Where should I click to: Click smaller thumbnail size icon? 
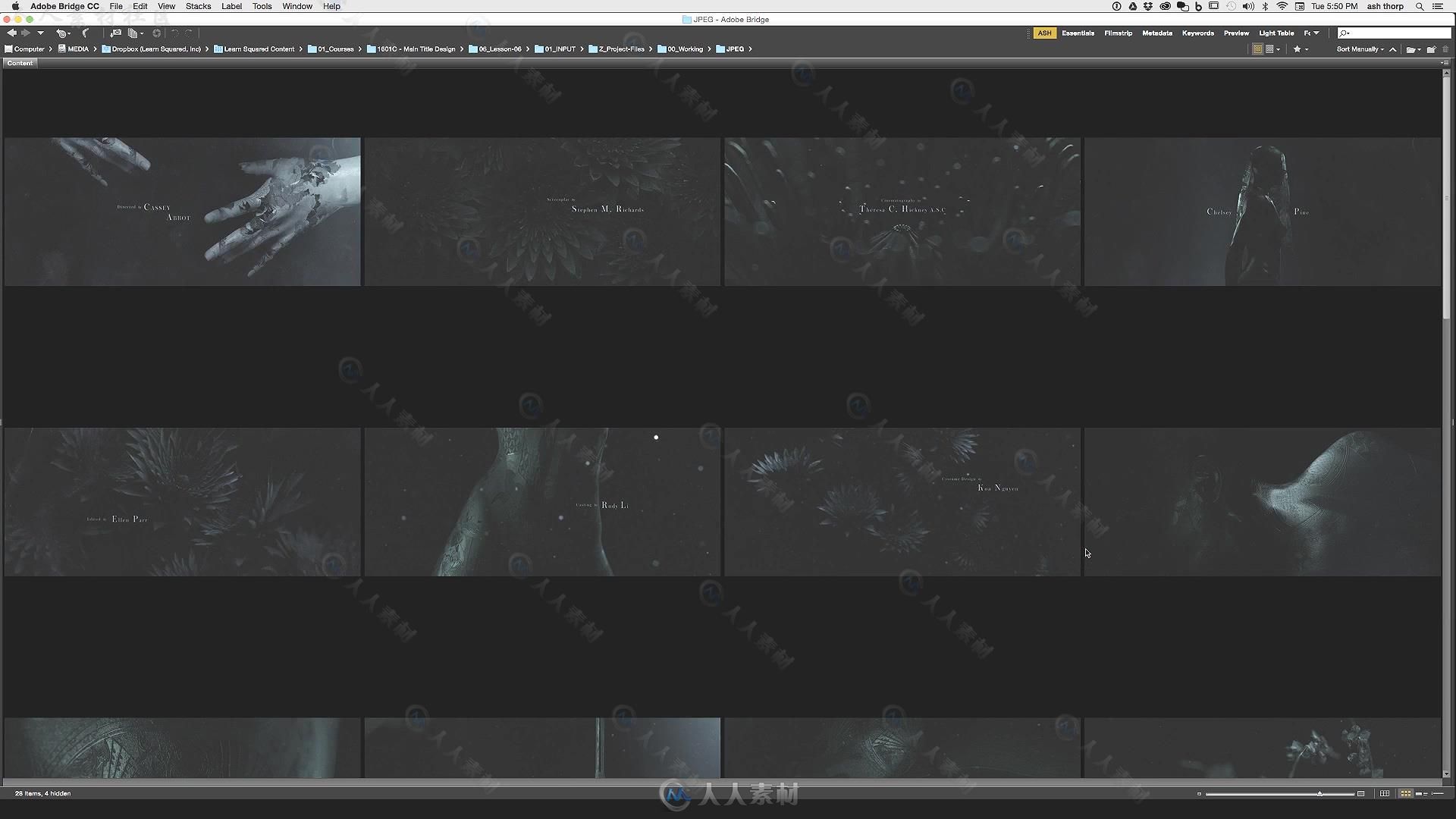pyautogui.click(x=1199, y=794)
